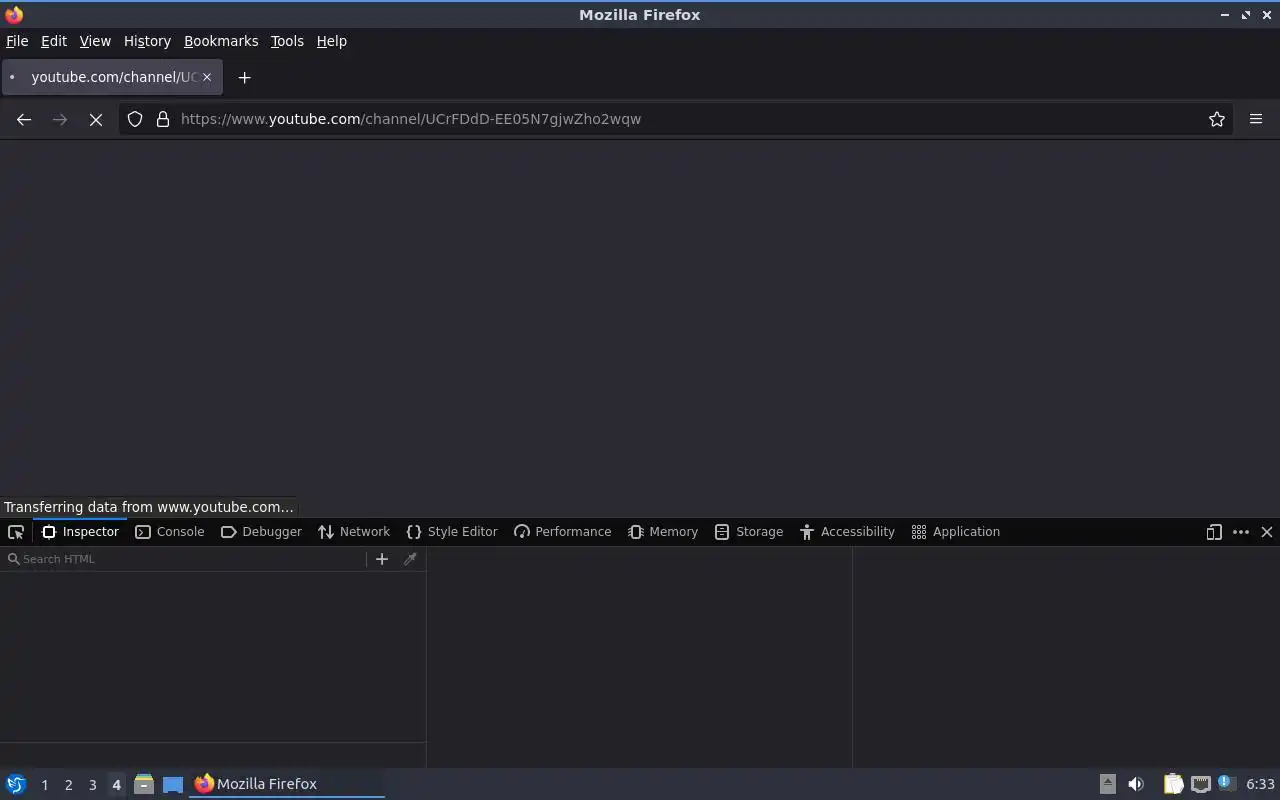Go back to the previous page

24,119
